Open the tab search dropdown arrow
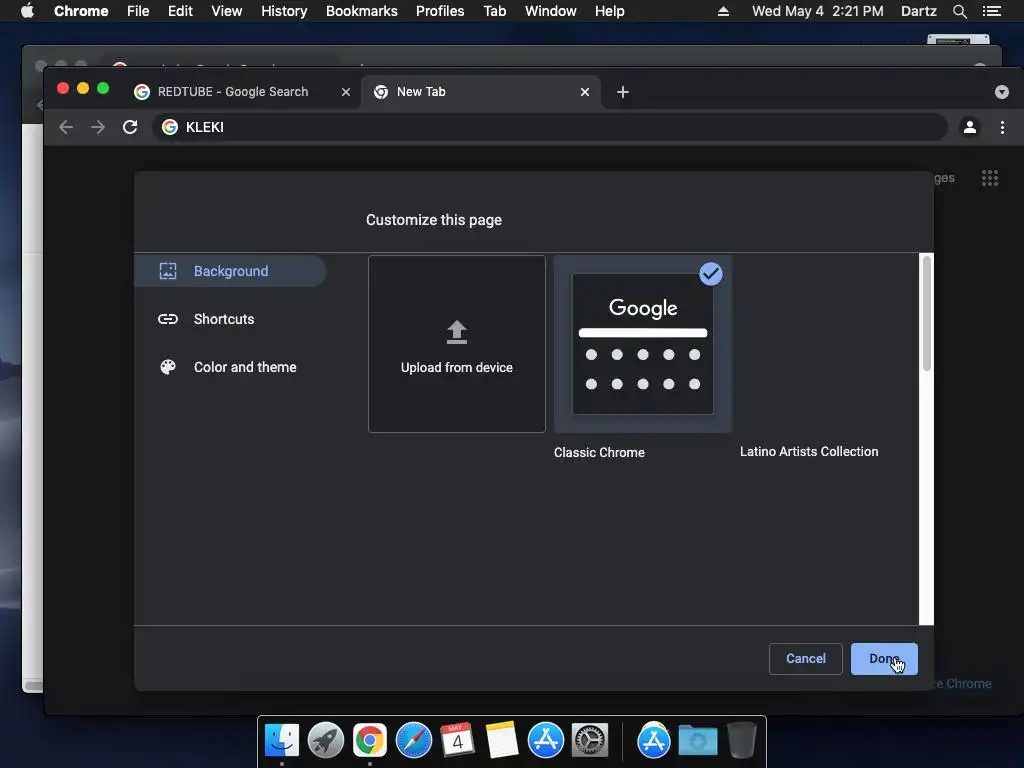Viewport: 1024px width, 768px height. tap(1001, 92)
